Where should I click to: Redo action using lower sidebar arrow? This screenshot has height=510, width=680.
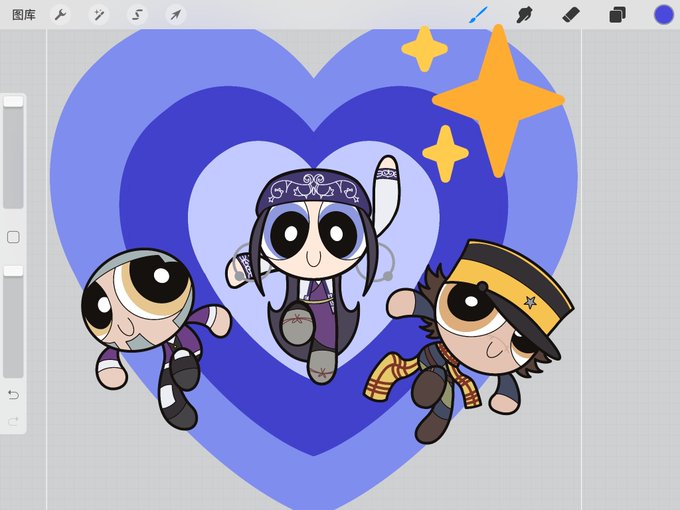point(13,421)
